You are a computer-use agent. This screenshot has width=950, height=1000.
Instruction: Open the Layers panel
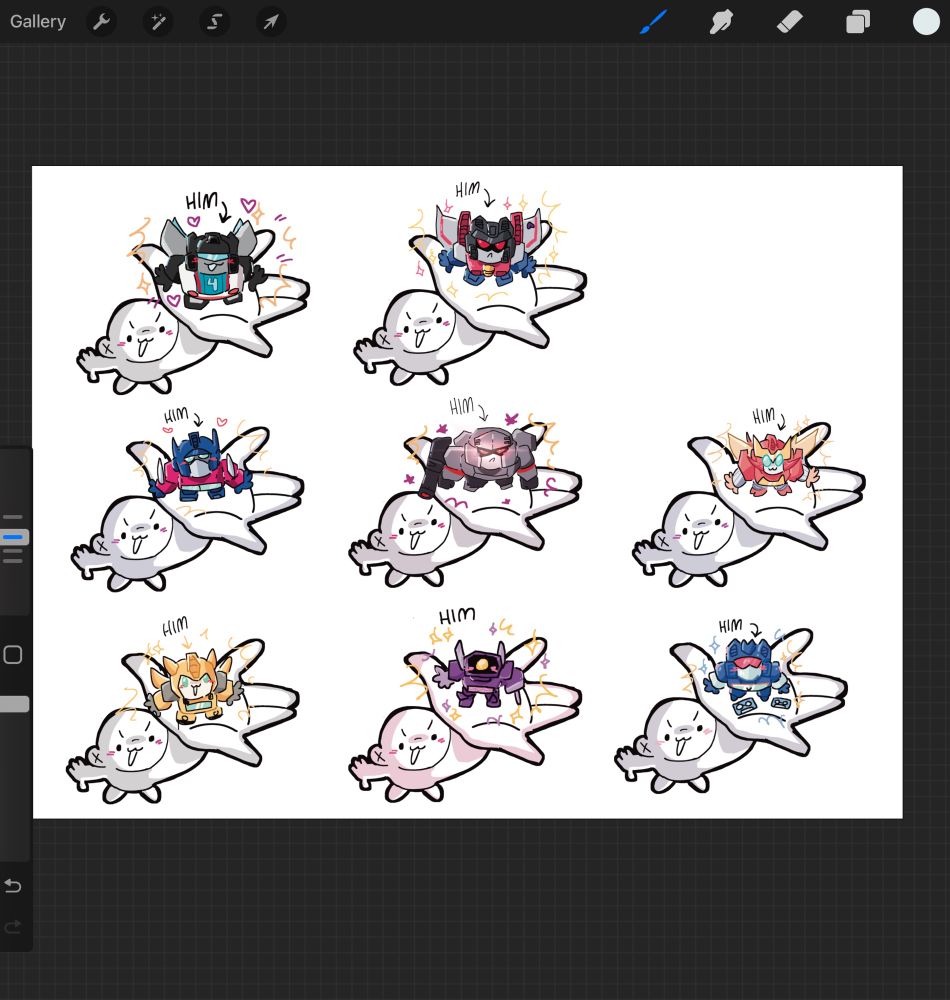[x=858, y=22]
